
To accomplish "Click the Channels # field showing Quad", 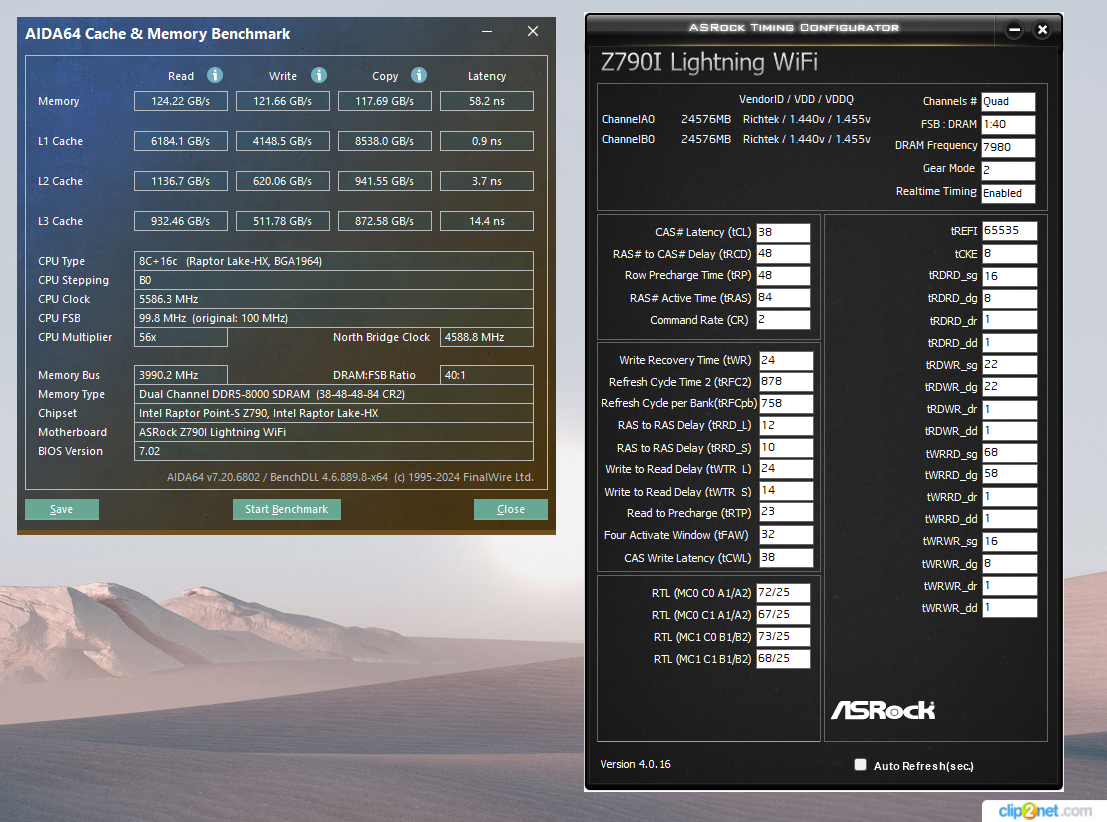I will coord(1008,102).
